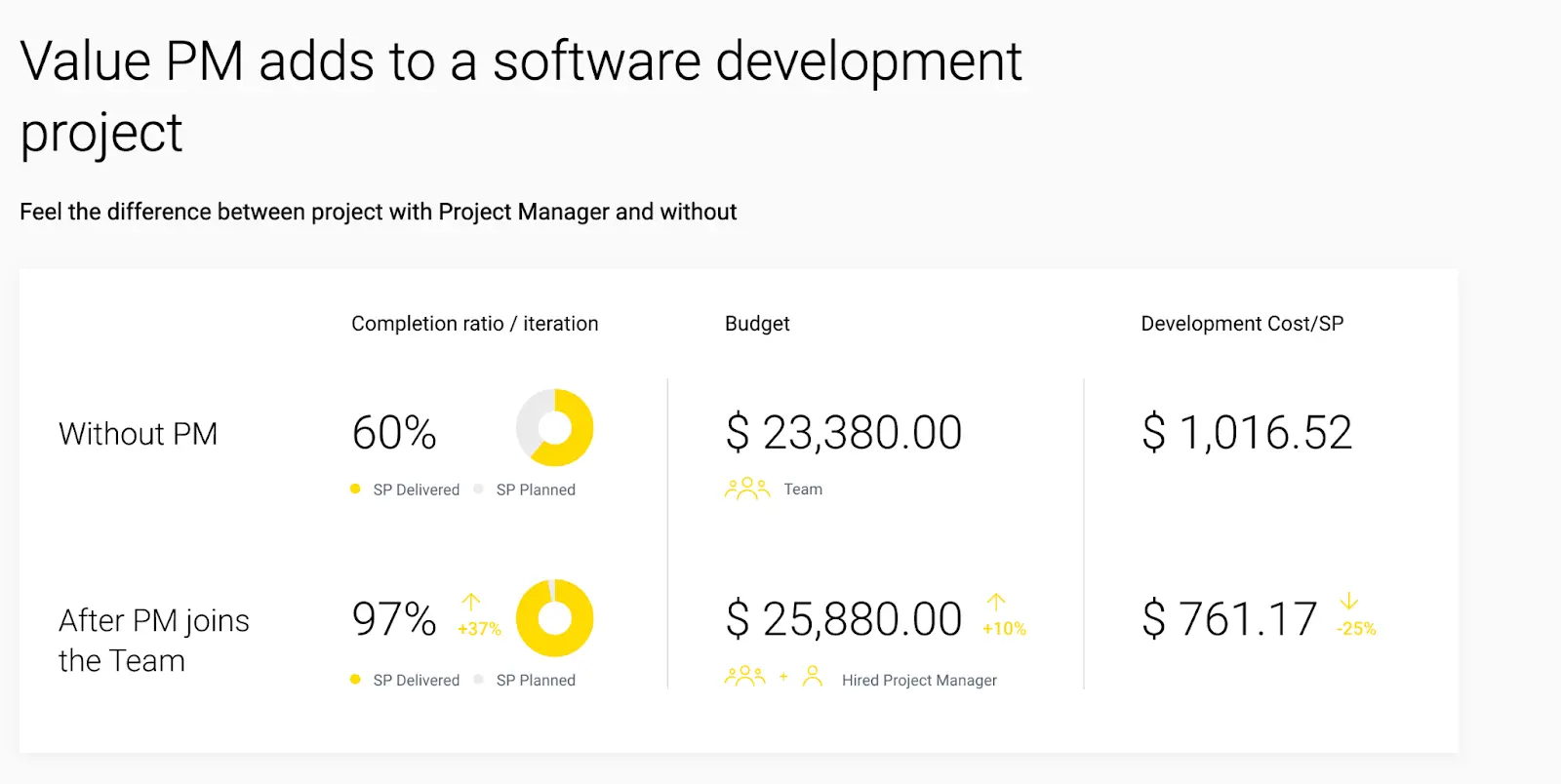Click the yellow SP Delivered dot in Without PM row

(355, 490)
